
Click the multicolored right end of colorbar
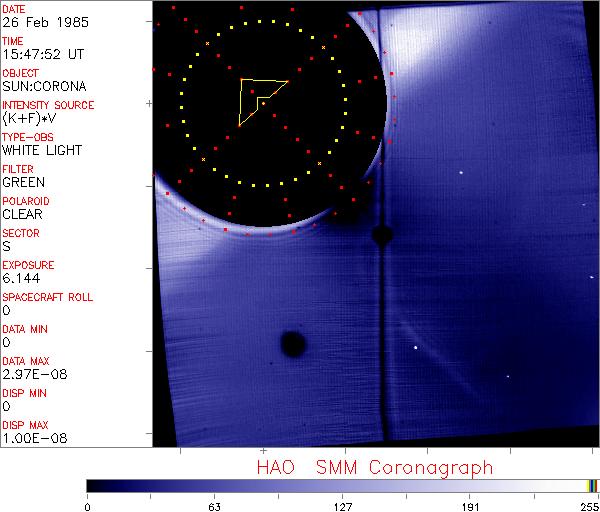[592, 486]
